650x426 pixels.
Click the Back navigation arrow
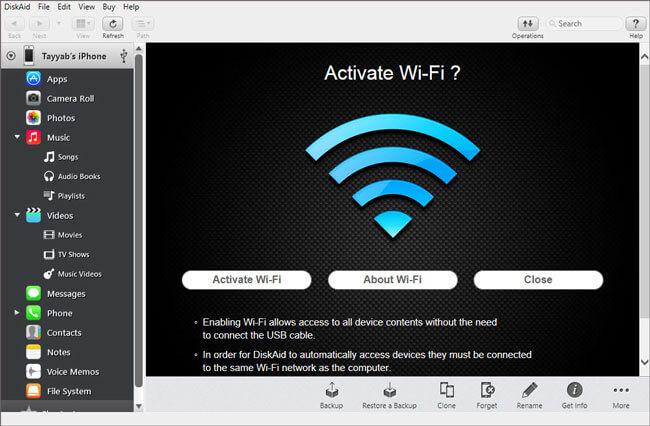(15, 24)
